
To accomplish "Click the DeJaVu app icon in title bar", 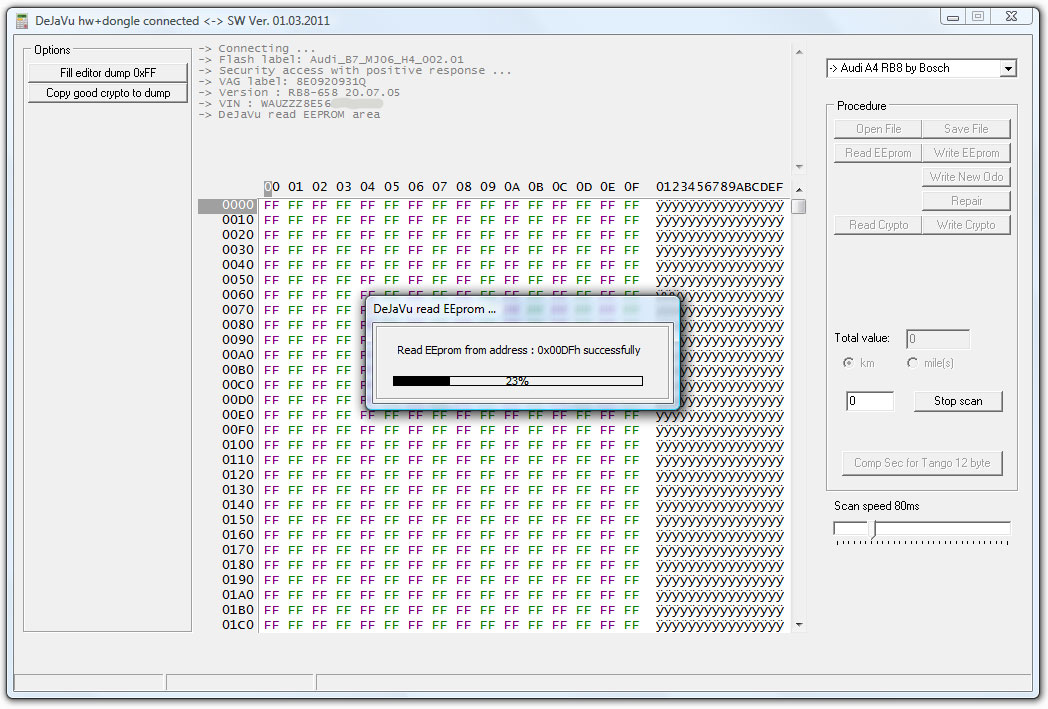I will (x=21, y=21).
